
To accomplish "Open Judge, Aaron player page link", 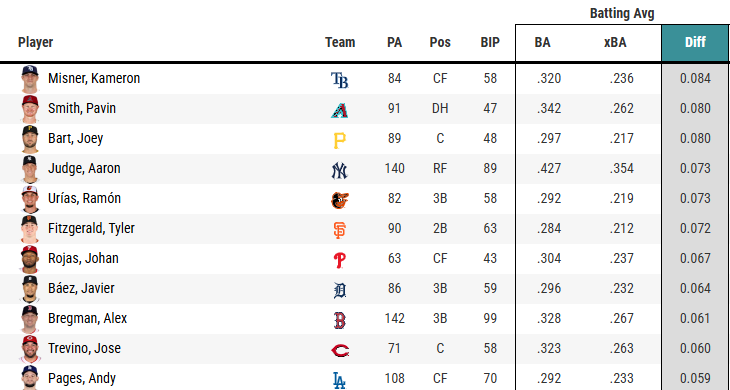I will pos(84,168).
